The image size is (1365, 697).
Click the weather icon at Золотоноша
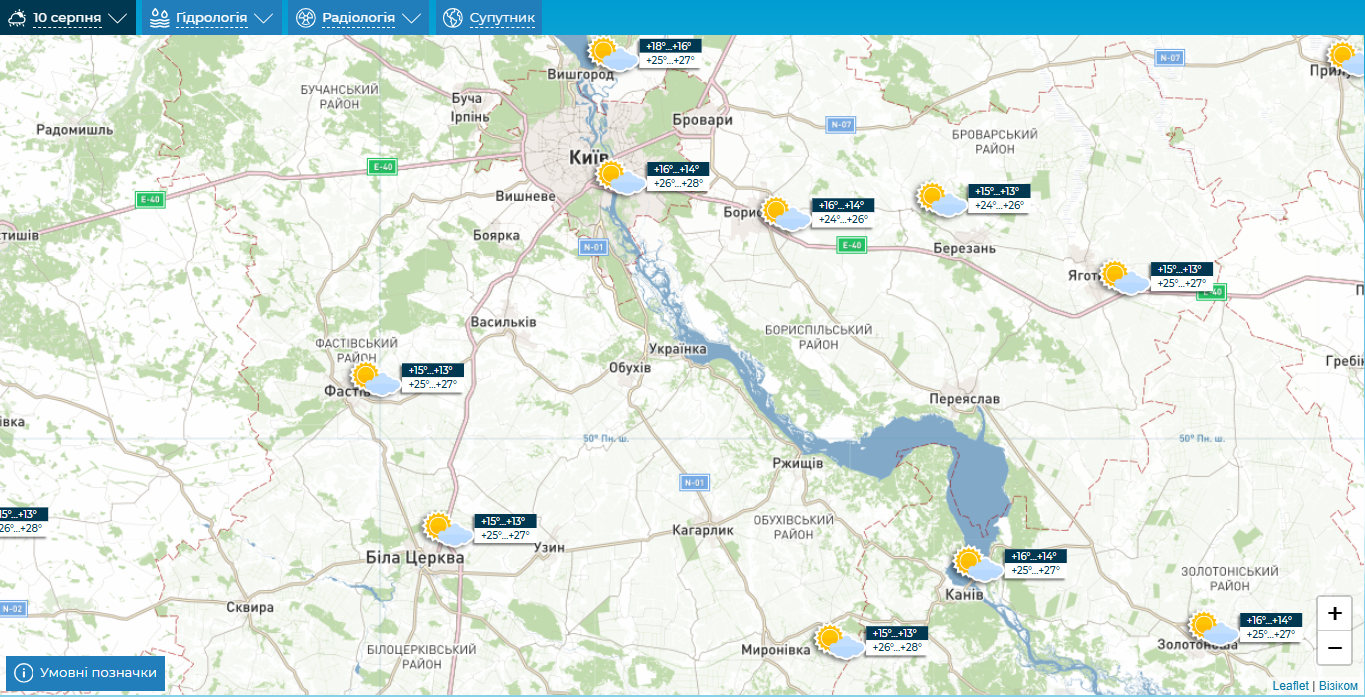click(1214, 629)
